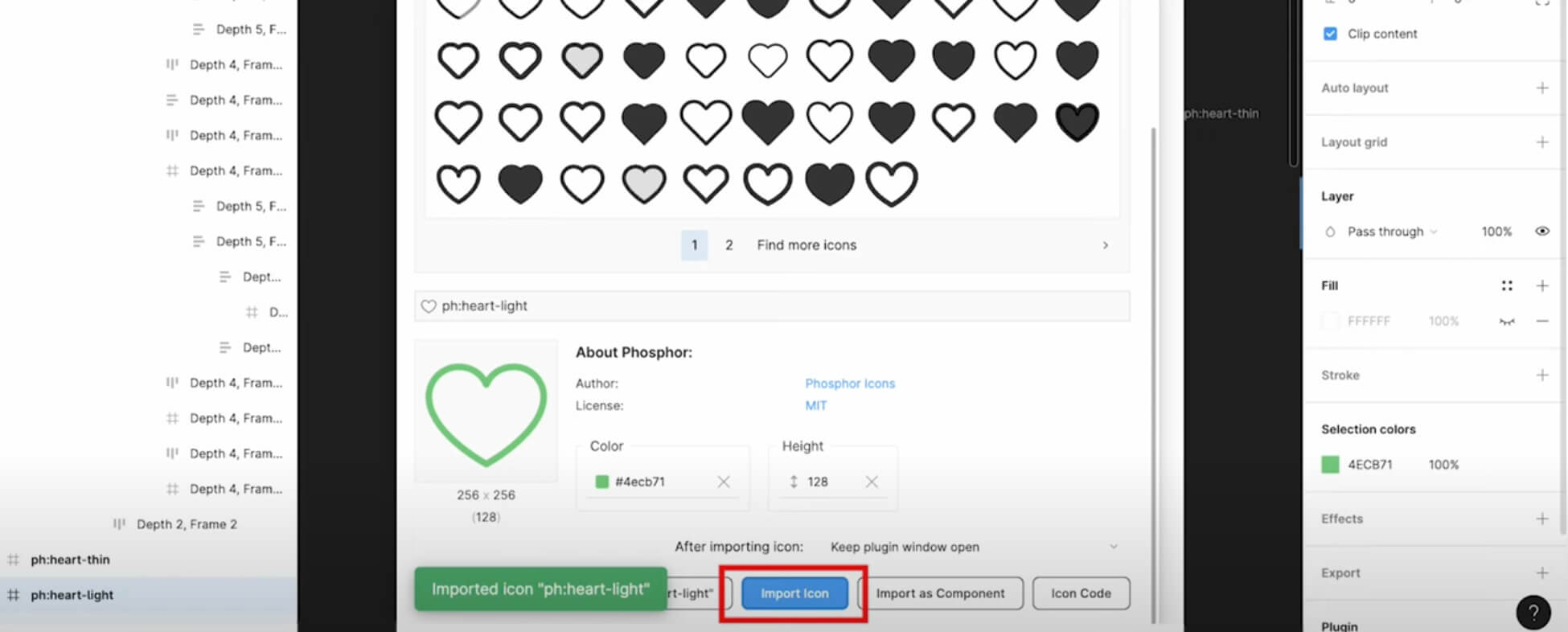Go to next icons page arrow

point(1105,245)
